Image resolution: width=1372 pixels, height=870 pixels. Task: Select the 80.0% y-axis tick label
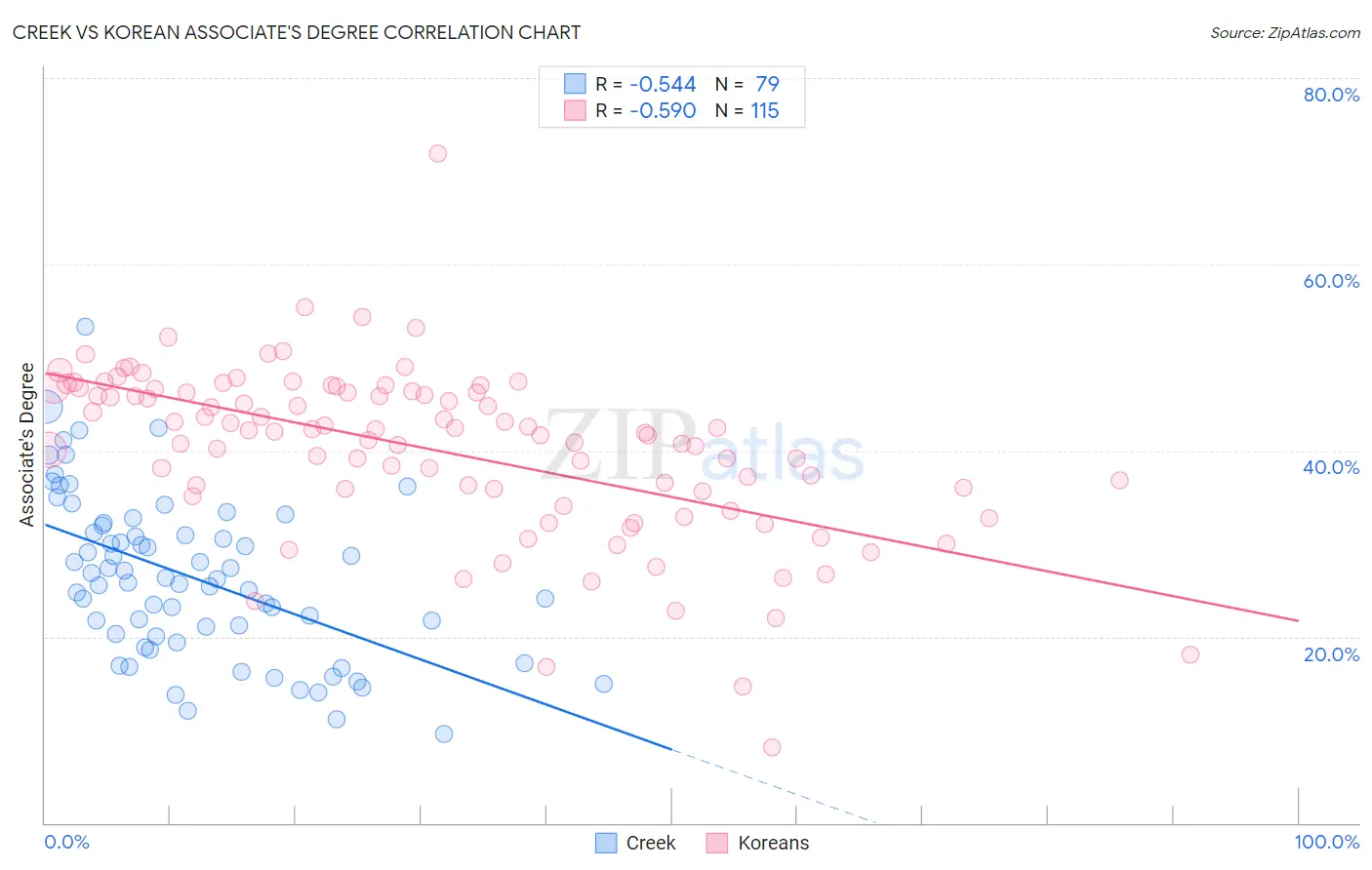1331,95
